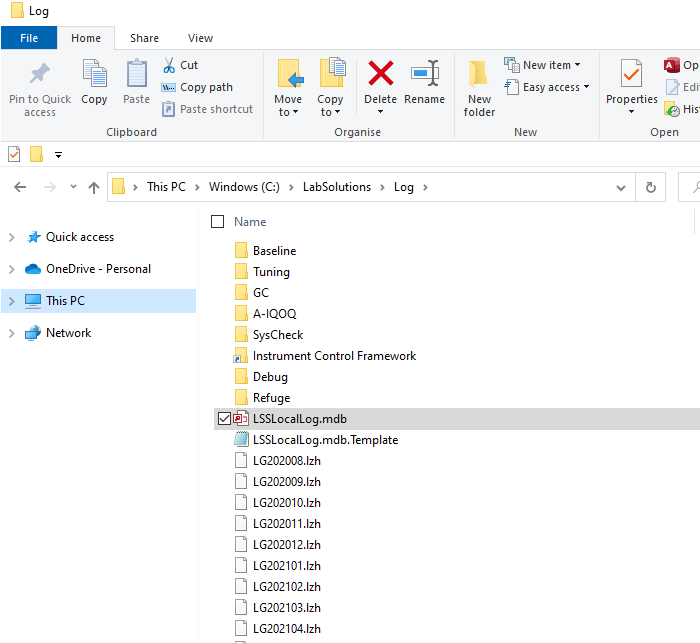
Task: Expand This PC tree node
Action: (x=12, y=301)
